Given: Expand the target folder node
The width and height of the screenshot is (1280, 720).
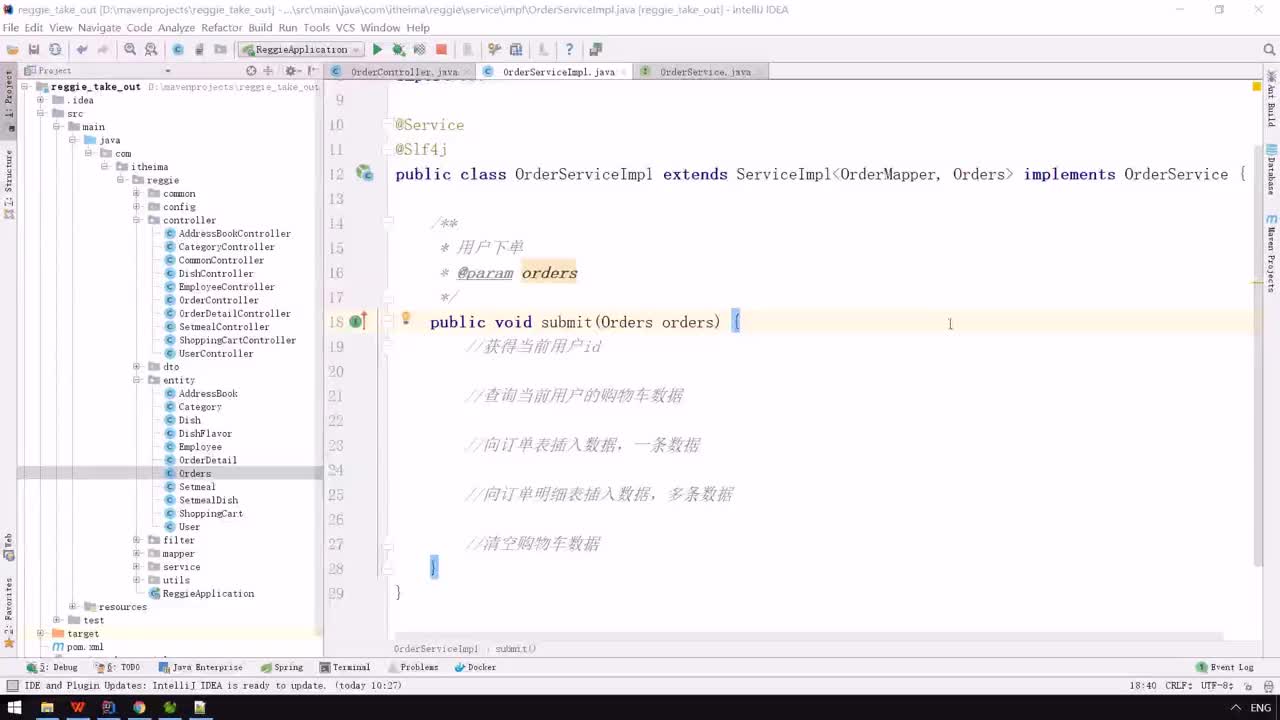Looking at the screenshot, I should coord(41,633).
